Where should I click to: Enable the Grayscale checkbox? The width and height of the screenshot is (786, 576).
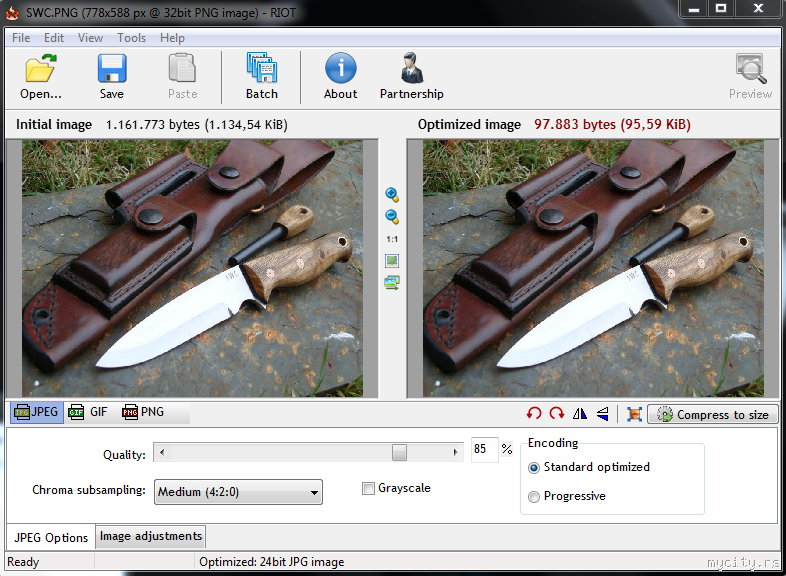(368, 488)
